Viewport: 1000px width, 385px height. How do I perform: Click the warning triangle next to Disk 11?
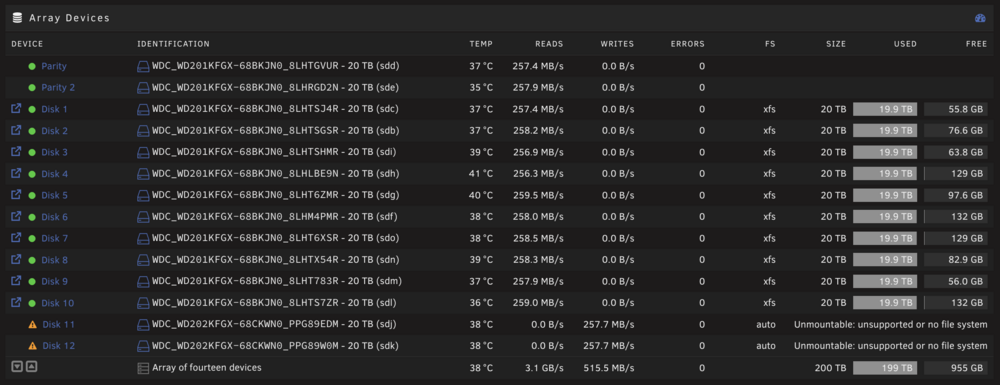33,324
